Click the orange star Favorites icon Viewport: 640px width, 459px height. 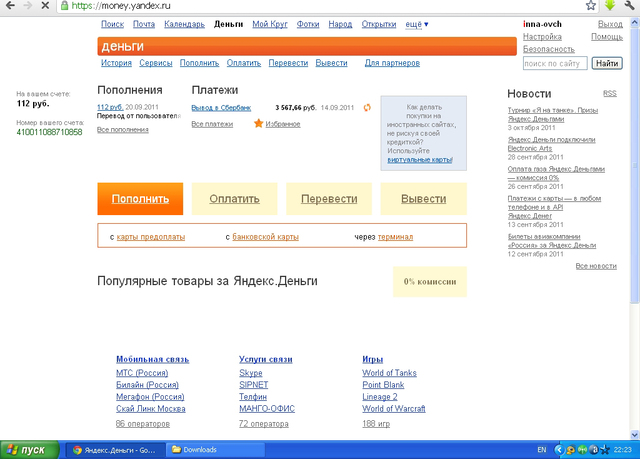coord(258,123)
